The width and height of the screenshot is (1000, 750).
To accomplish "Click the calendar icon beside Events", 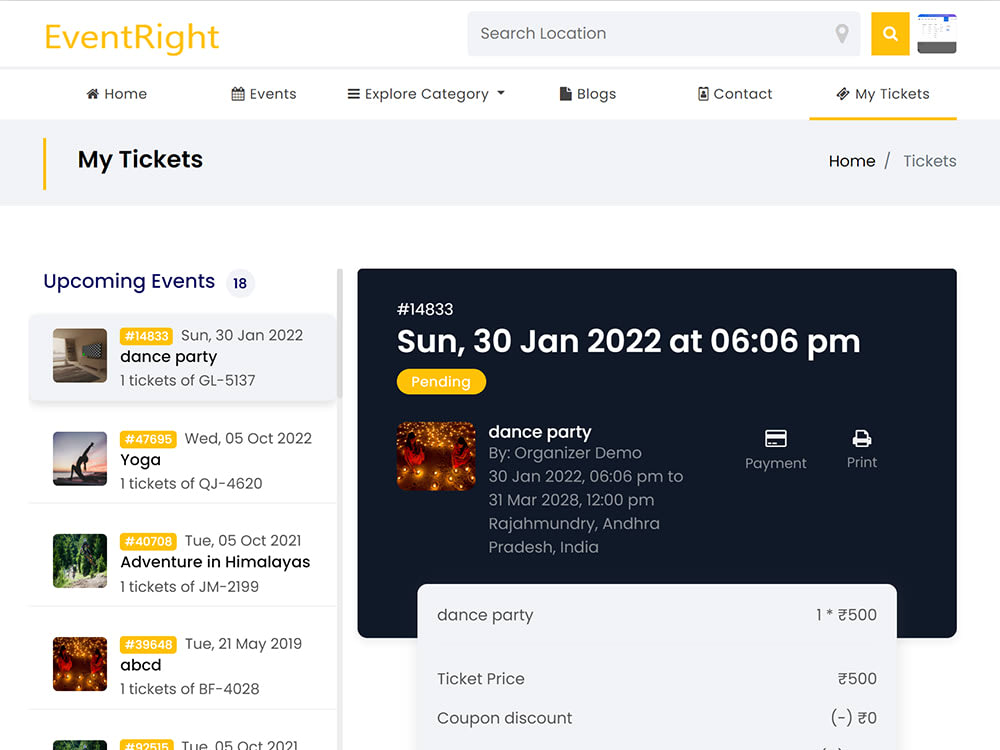I will (238, 94).
